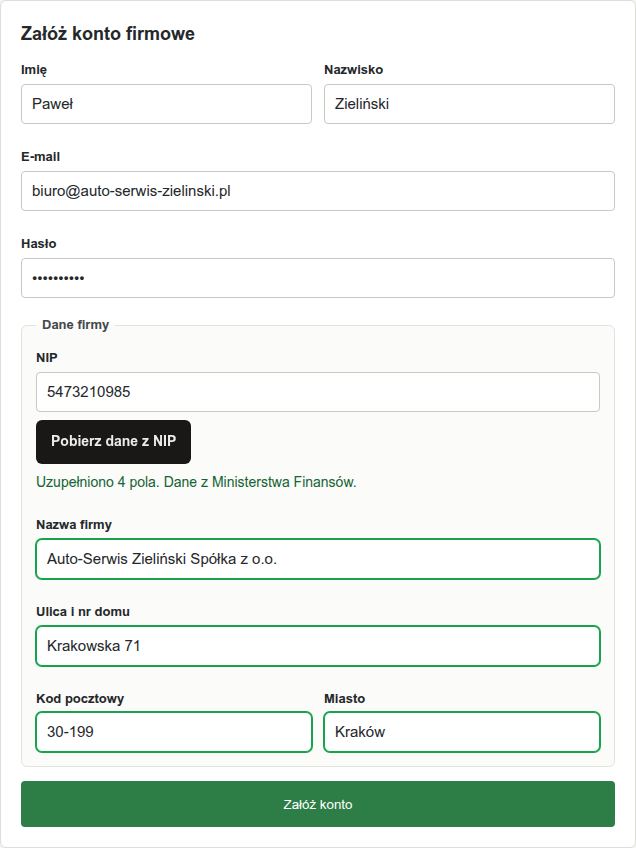Fetch company data with Pobierz dane z NIP
The height and width of the screenshot is (848, 636).
point(114,441)
